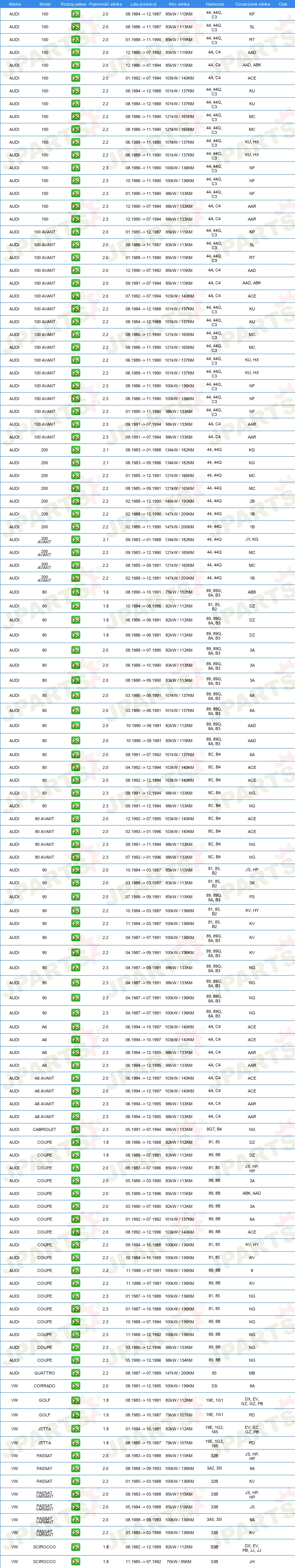Click fuel icon in 100 AVANT row coded SL

[x=75, y=245]
